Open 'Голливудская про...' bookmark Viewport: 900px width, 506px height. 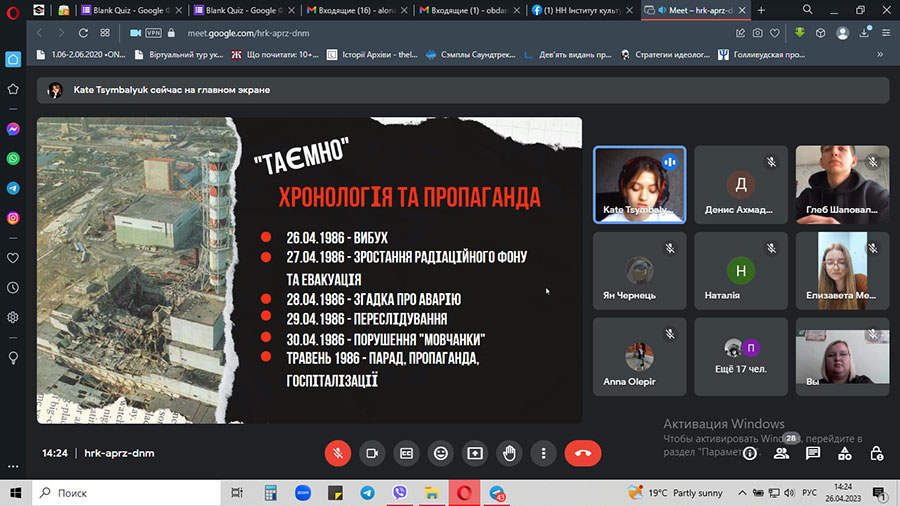[x=761, y=55]
